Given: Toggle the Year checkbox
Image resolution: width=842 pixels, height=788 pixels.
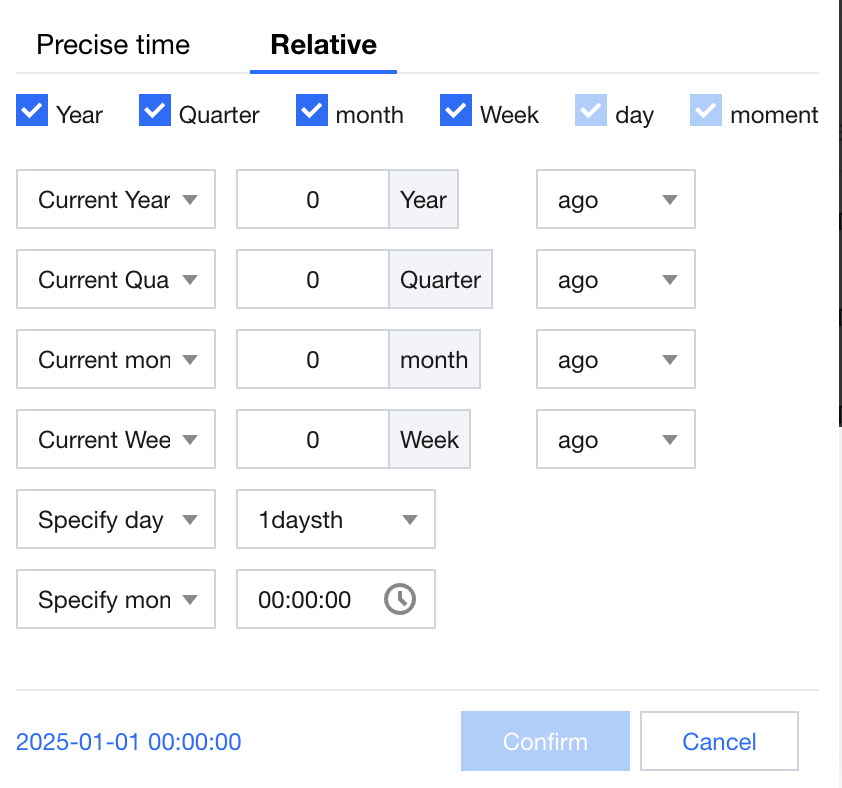Looking at the screenshot, I should [x=32, y=111].
